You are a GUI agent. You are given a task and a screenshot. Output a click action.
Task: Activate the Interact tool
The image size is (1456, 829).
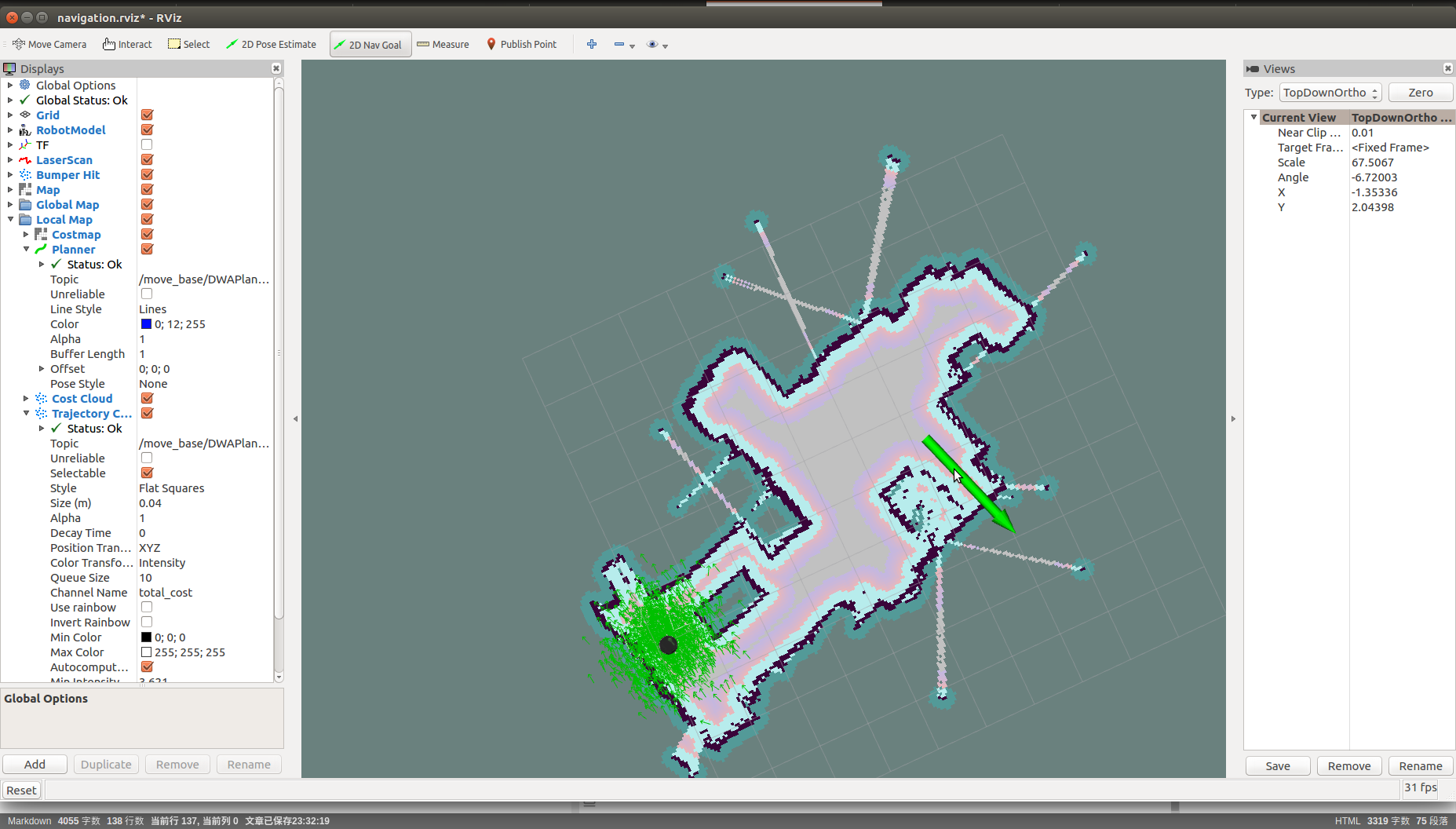click(x=127, y=45)
